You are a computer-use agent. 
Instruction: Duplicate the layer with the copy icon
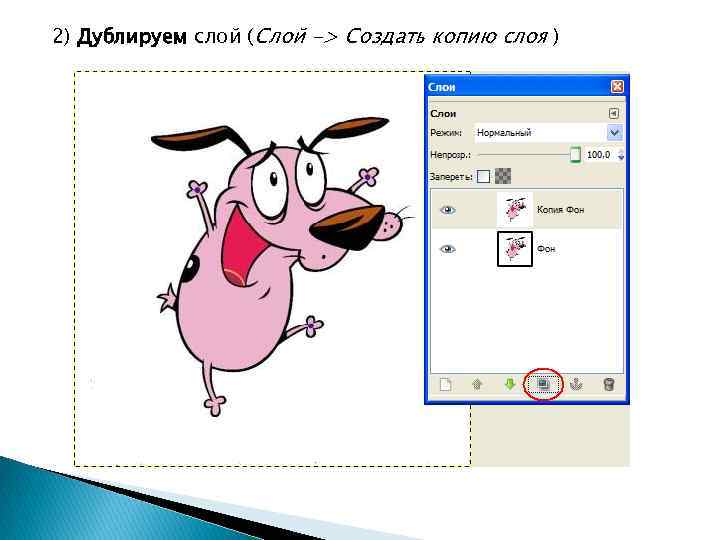tap(543, 384)
